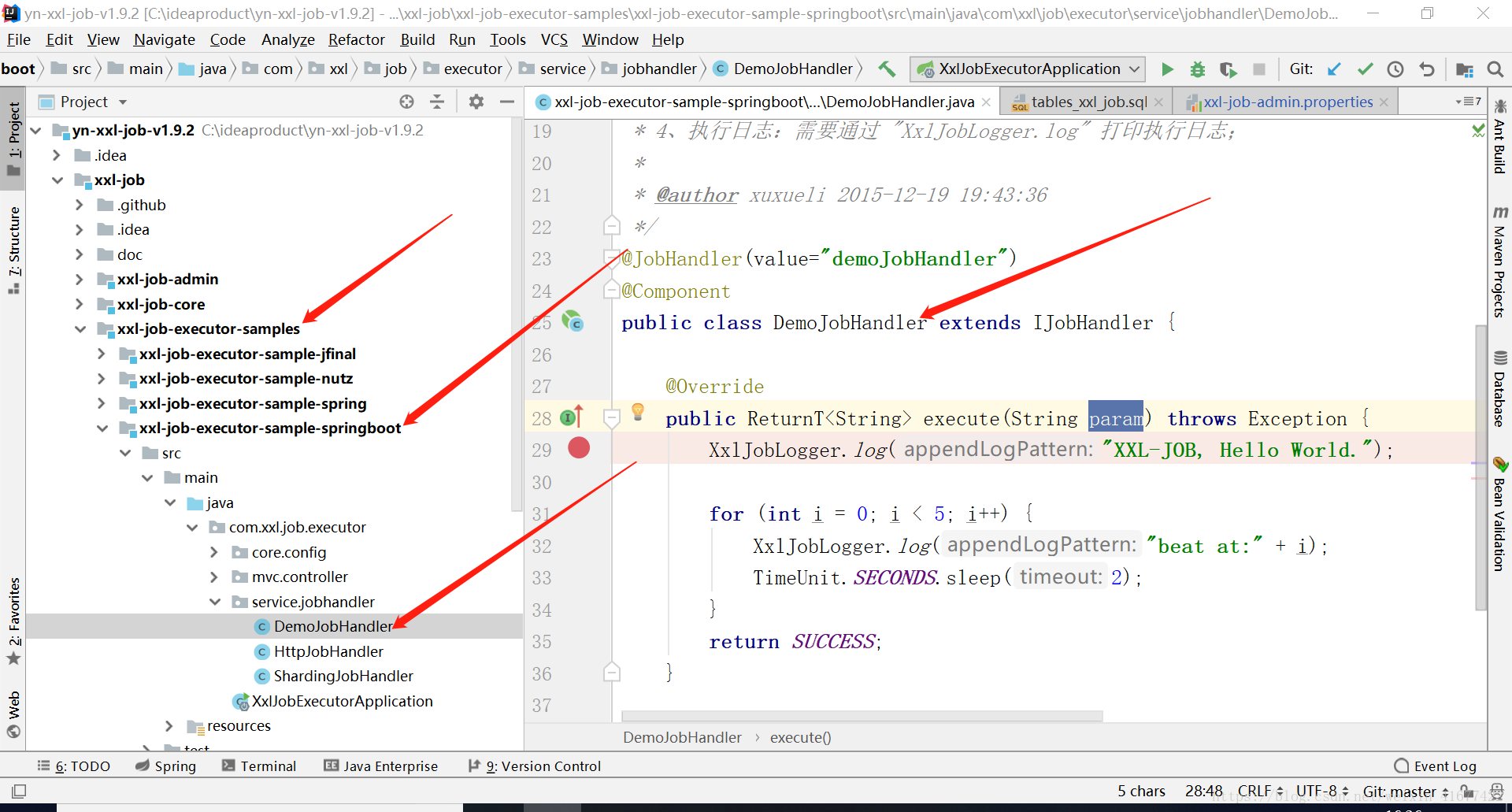Build project with the hammer icon
Screen dimensions: 1512x812
[887, 69]
